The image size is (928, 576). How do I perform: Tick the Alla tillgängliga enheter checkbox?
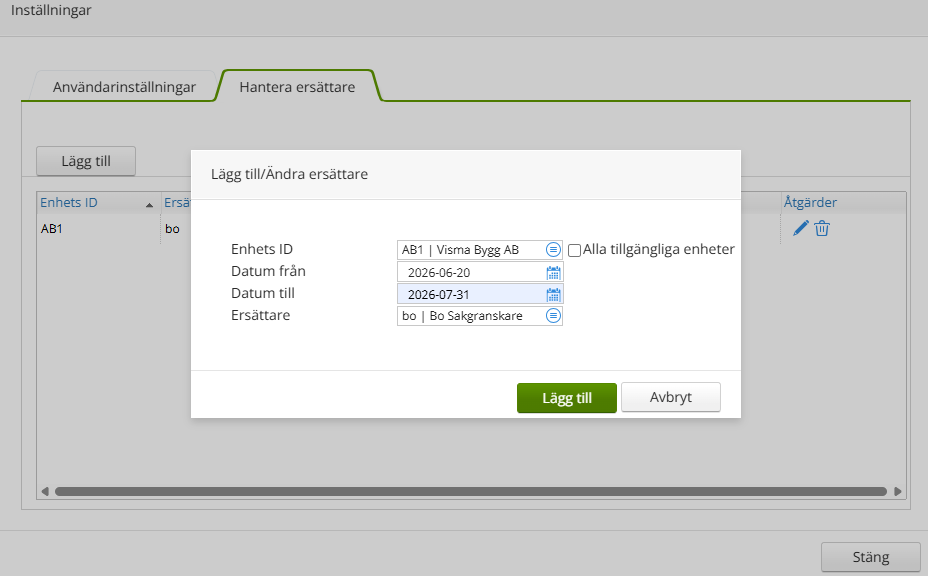tap(574, 250)
